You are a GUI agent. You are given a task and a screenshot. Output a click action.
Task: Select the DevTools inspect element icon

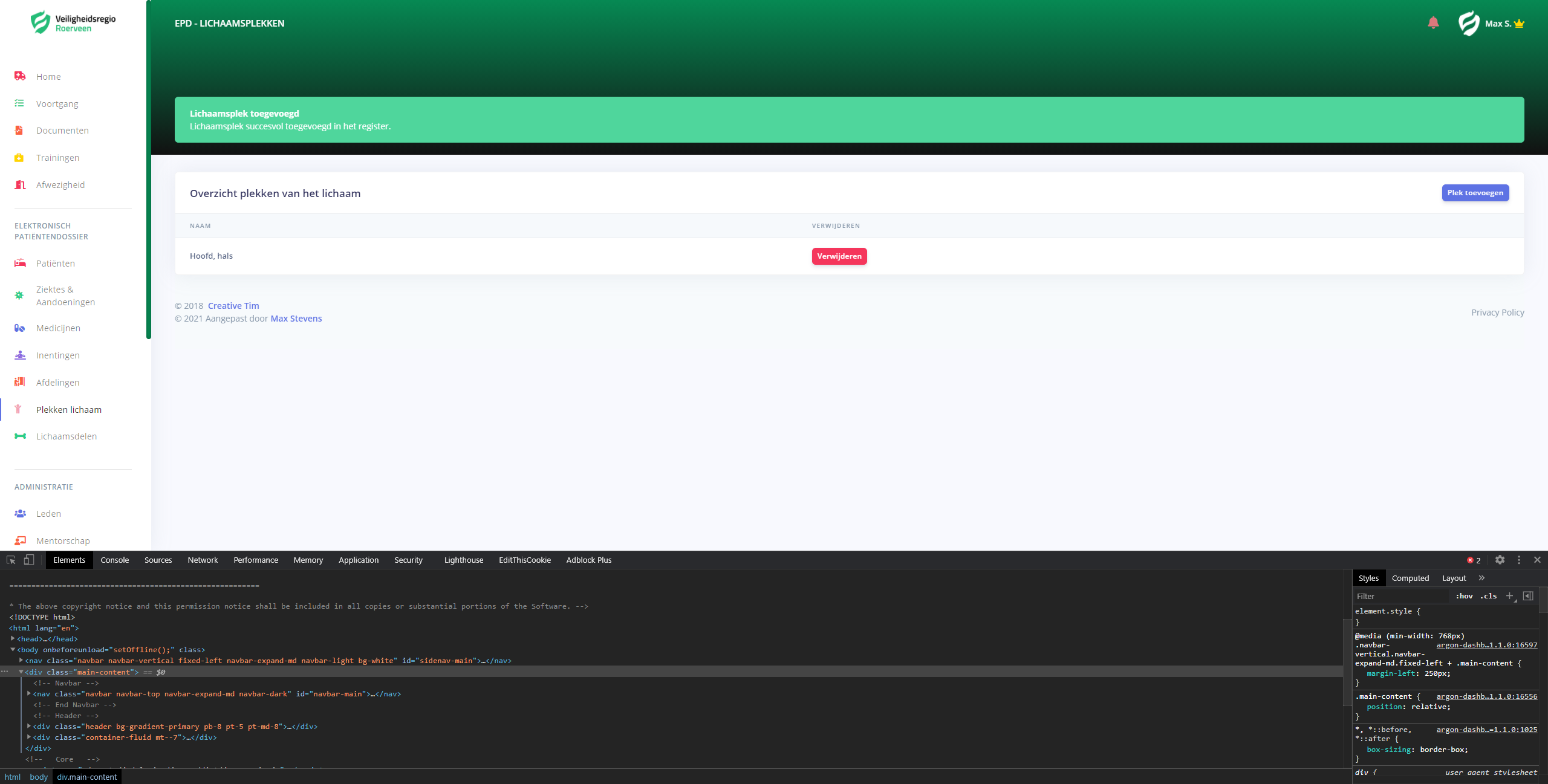click(x=11, y=560)
